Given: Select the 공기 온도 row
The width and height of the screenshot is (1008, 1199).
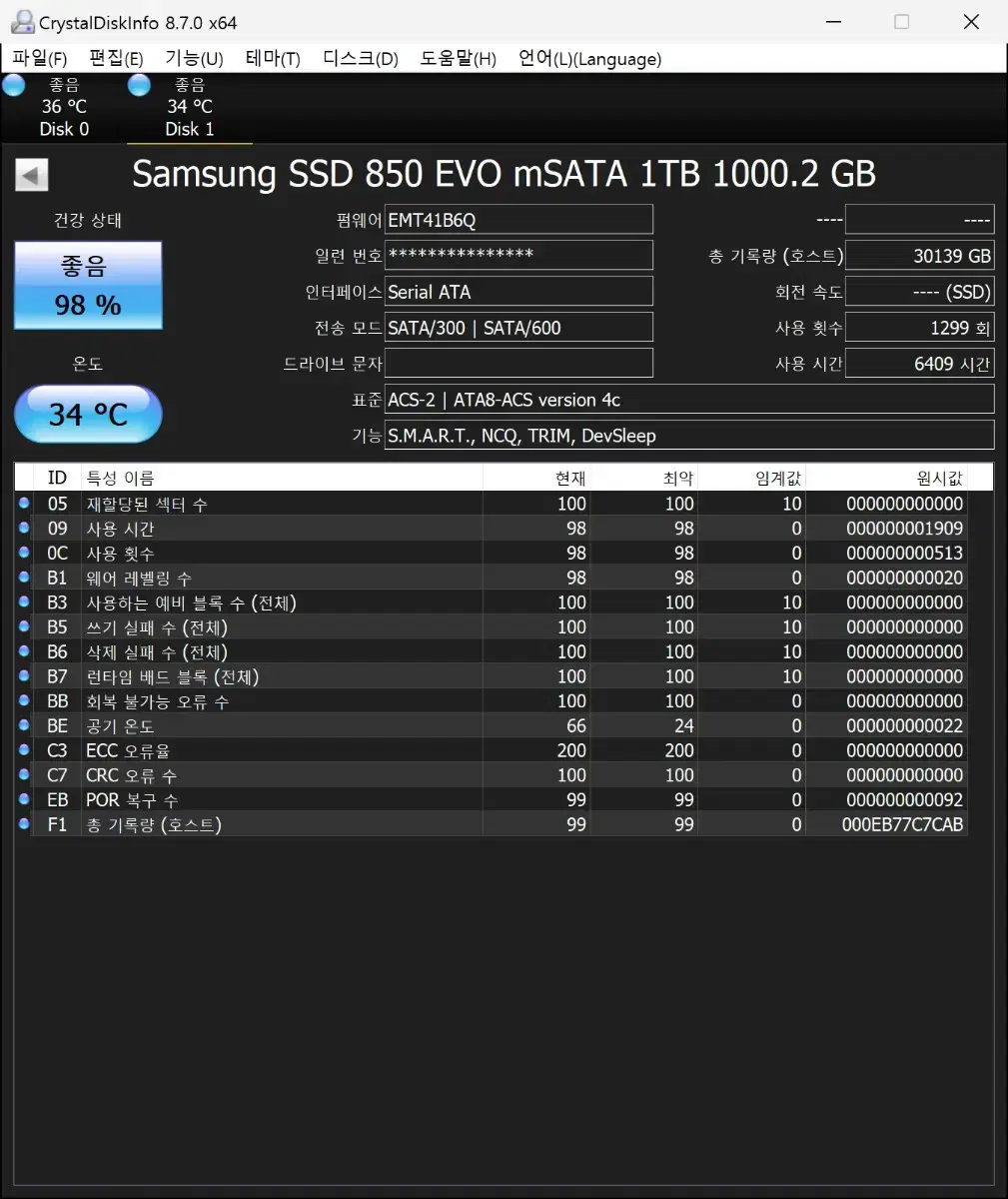Looking at the screenshot, I should (491, 725).
